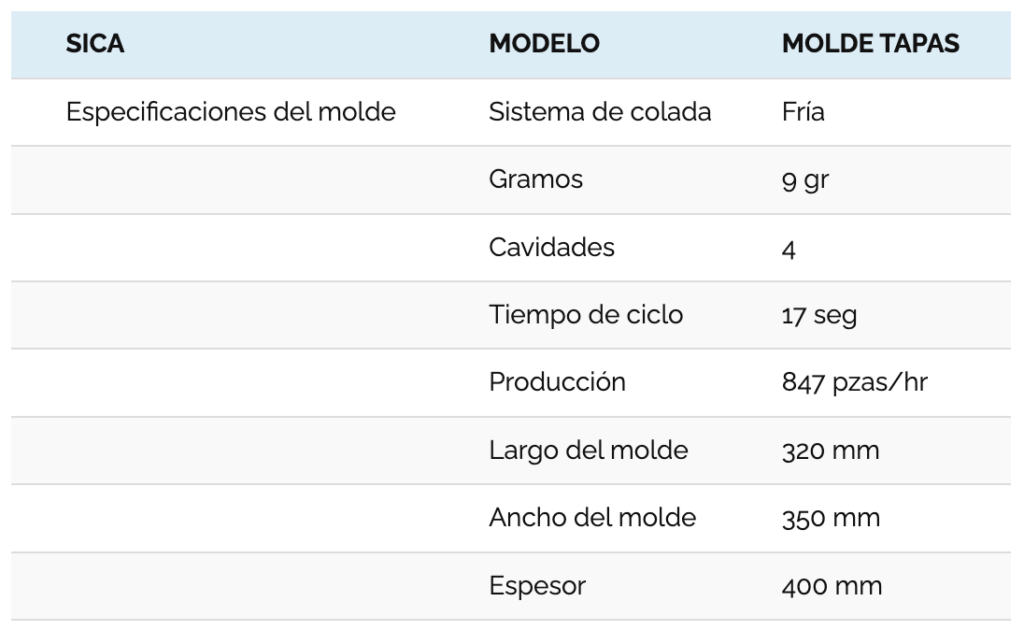Click the Espesor row label
The width and height of the screenshot is (1024, 630).
[537, 586]
